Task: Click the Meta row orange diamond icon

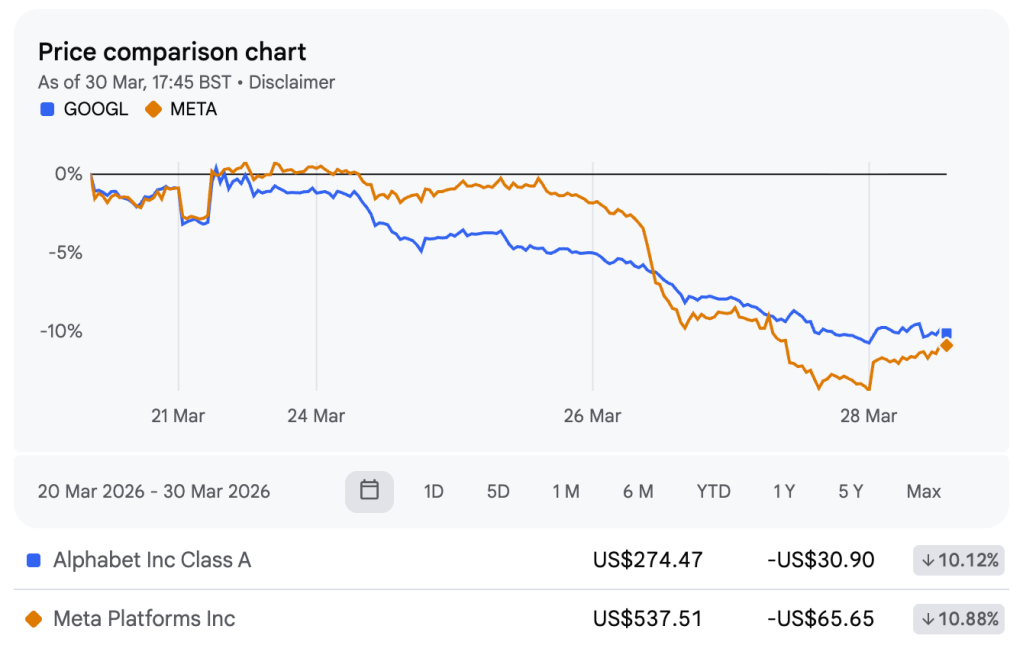Action: 34,619
